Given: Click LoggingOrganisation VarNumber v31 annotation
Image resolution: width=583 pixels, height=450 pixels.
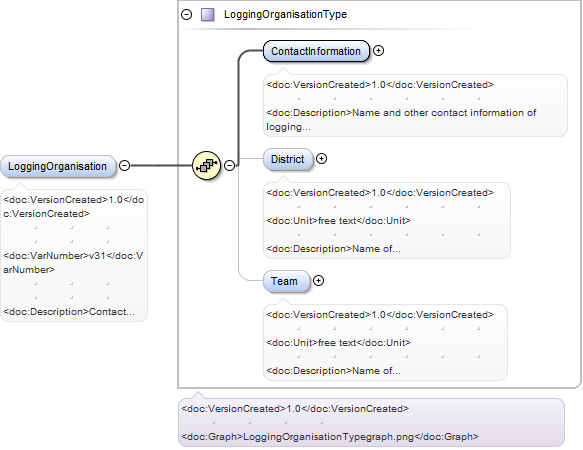Looking at the screenshot, I should click(73, 263).
